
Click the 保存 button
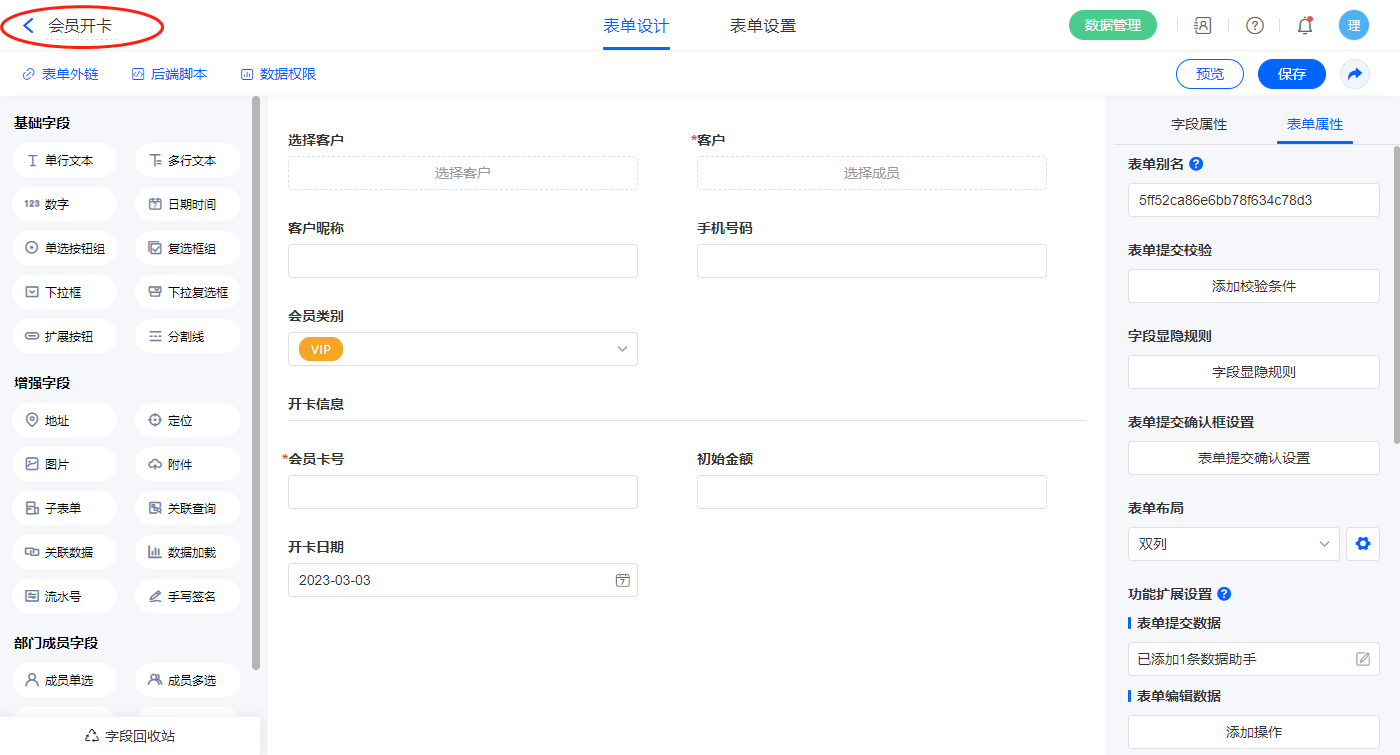[1291, 74]
